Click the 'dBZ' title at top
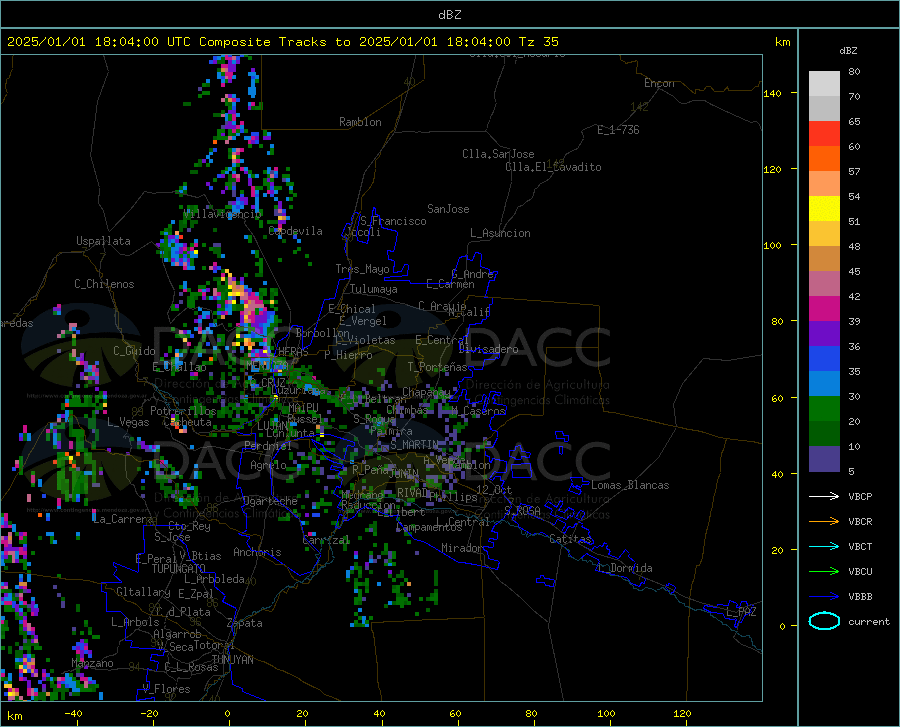The width and height of the screenshot is (900, 727). [449, 15]
